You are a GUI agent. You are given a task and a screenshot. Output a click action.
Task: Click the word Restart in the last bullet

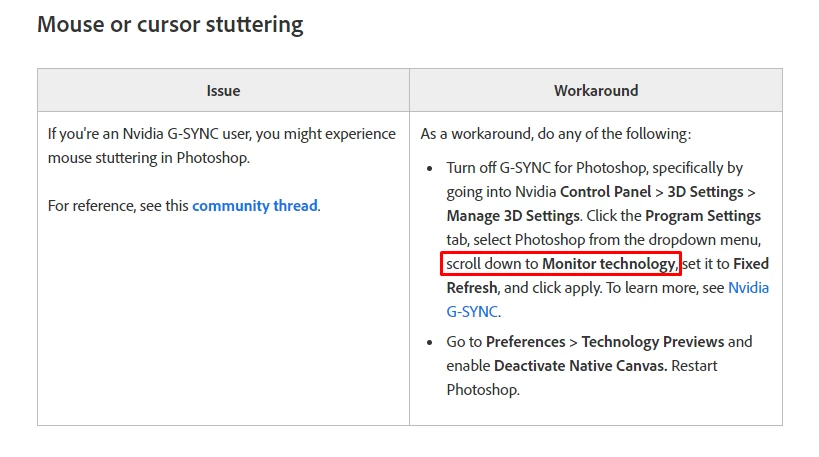pos(696,365)
